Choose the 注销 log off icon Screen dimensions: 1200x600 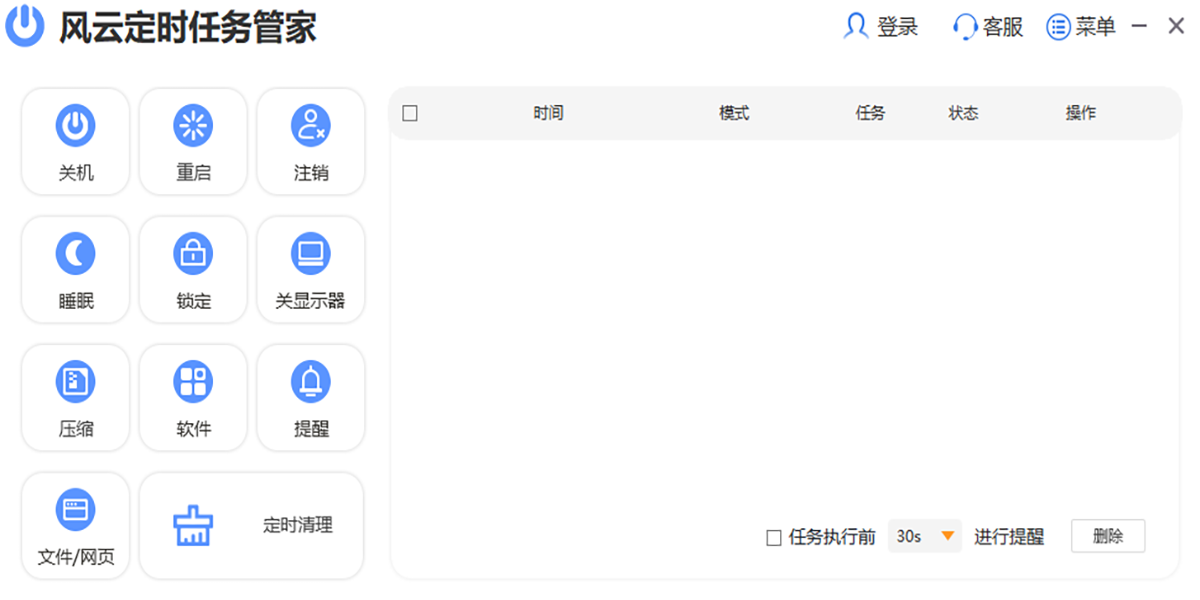(311, 125)
